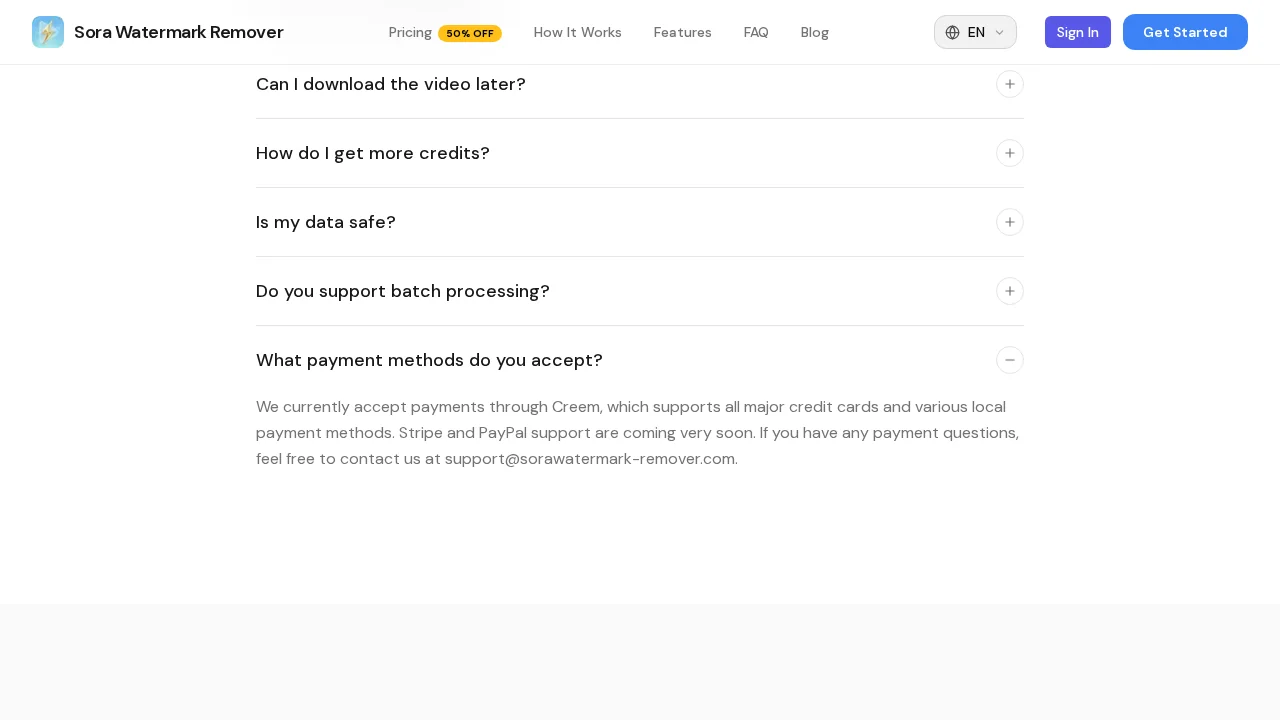Open "Is my data safe?" using its plus icon
This screenshot has width=1280, height=720.
[1009, 222]
